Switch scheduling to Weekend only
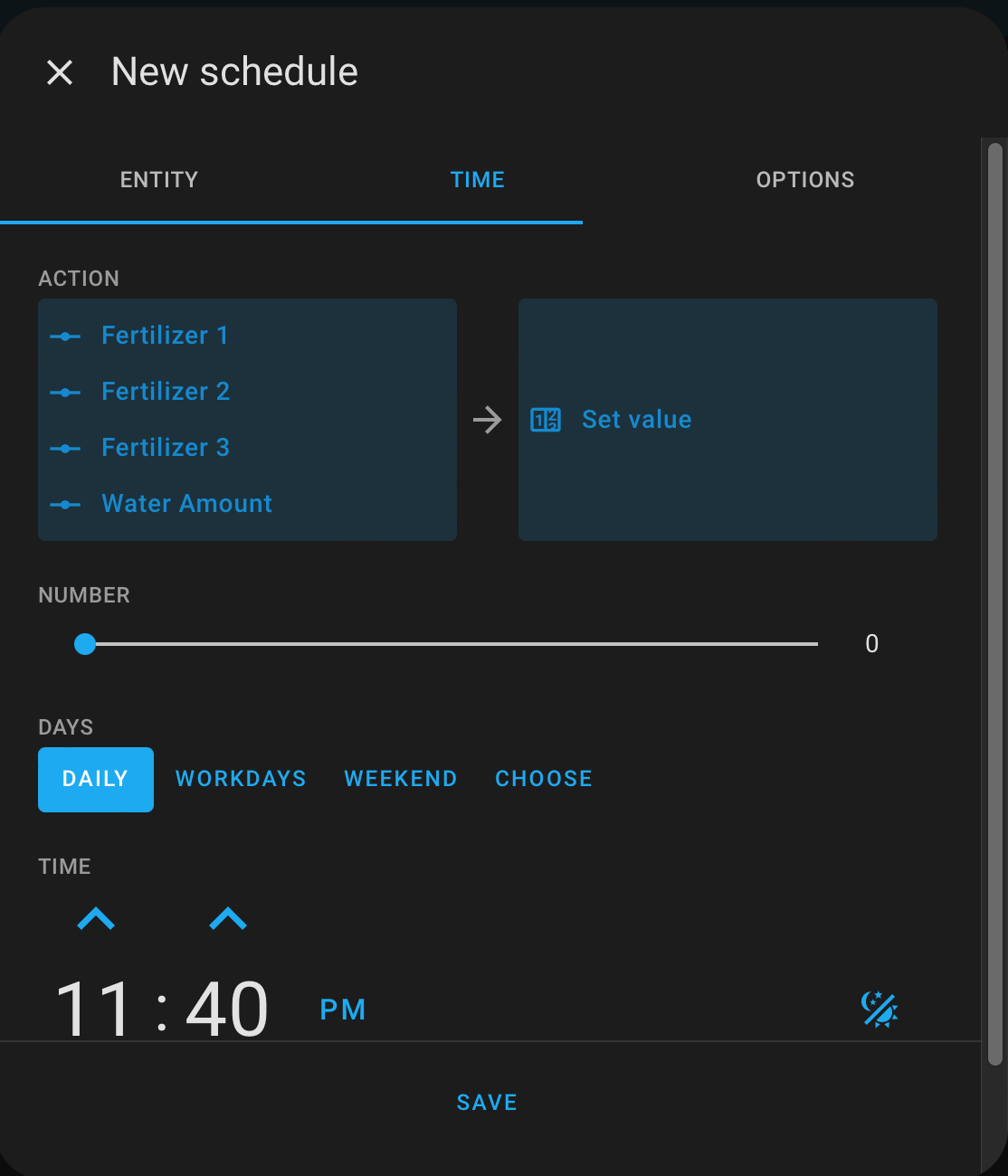Screen dimensions: 1008x1176 [x=400, y=779]
